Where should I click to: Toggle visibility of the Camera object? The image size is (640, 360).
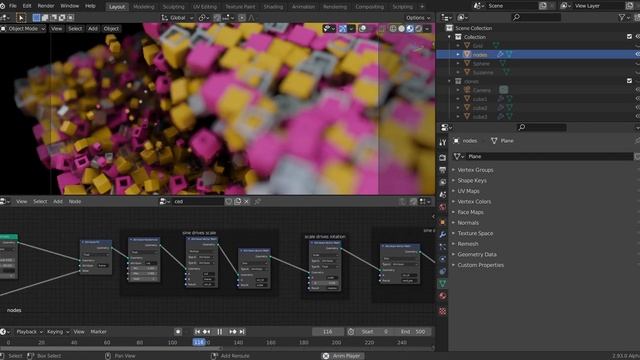tap(637, 90)
